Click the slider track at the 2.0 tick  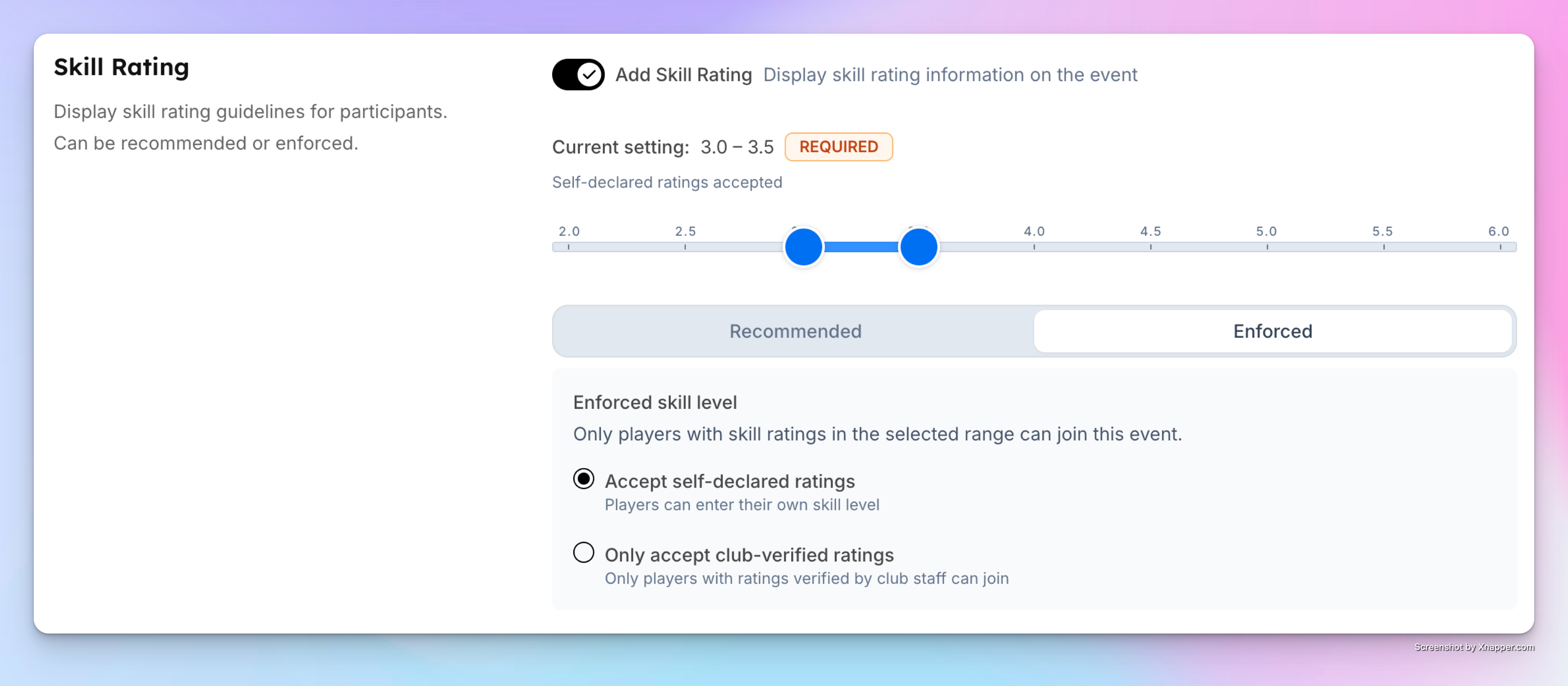pos(569,247)
